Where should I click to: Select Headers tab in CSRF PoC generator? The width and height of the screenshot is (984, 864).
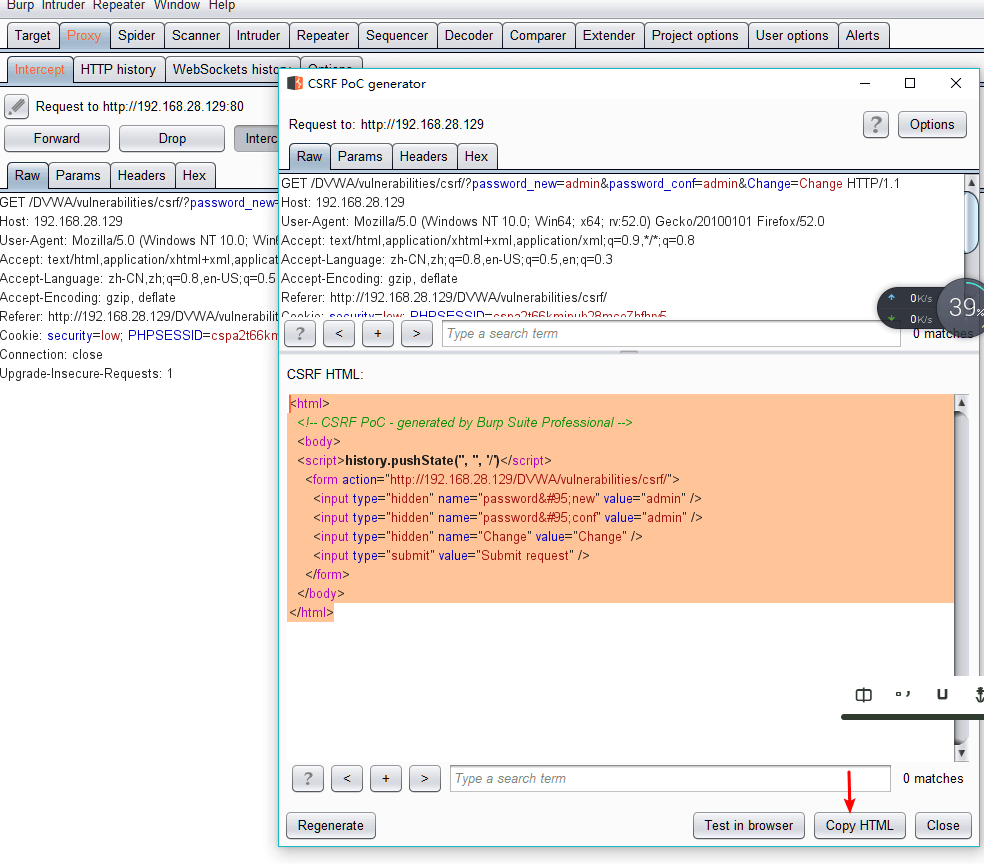424,157
